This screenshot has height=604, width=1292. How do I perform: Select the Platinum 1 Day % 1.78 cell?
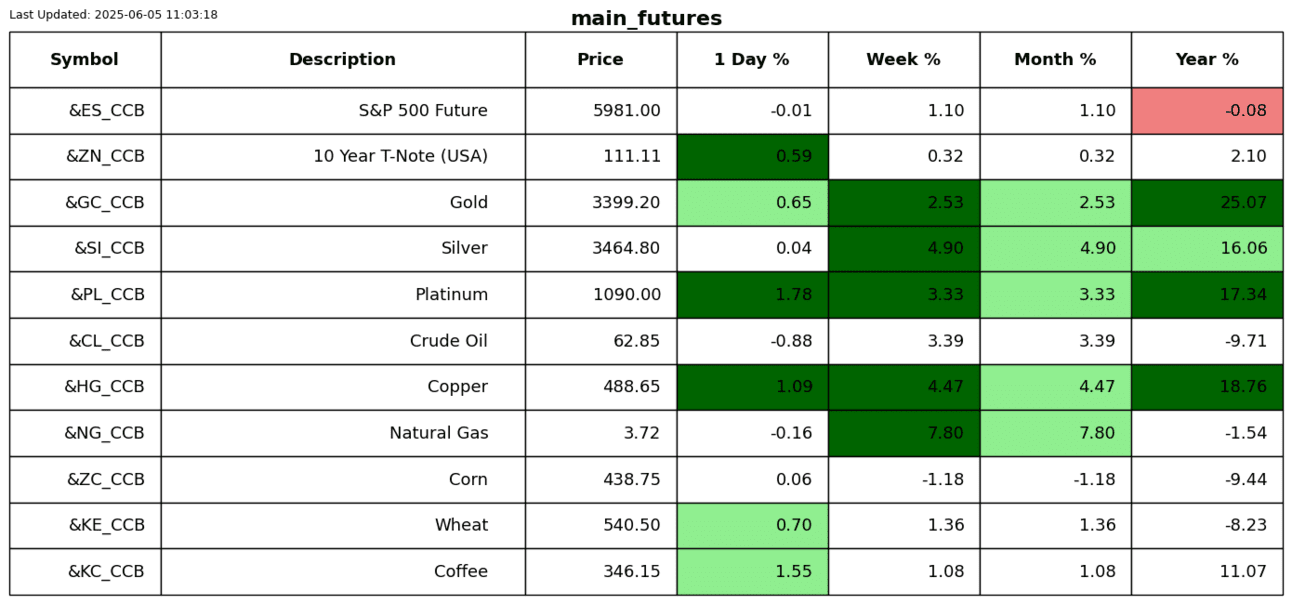[752, 295]
